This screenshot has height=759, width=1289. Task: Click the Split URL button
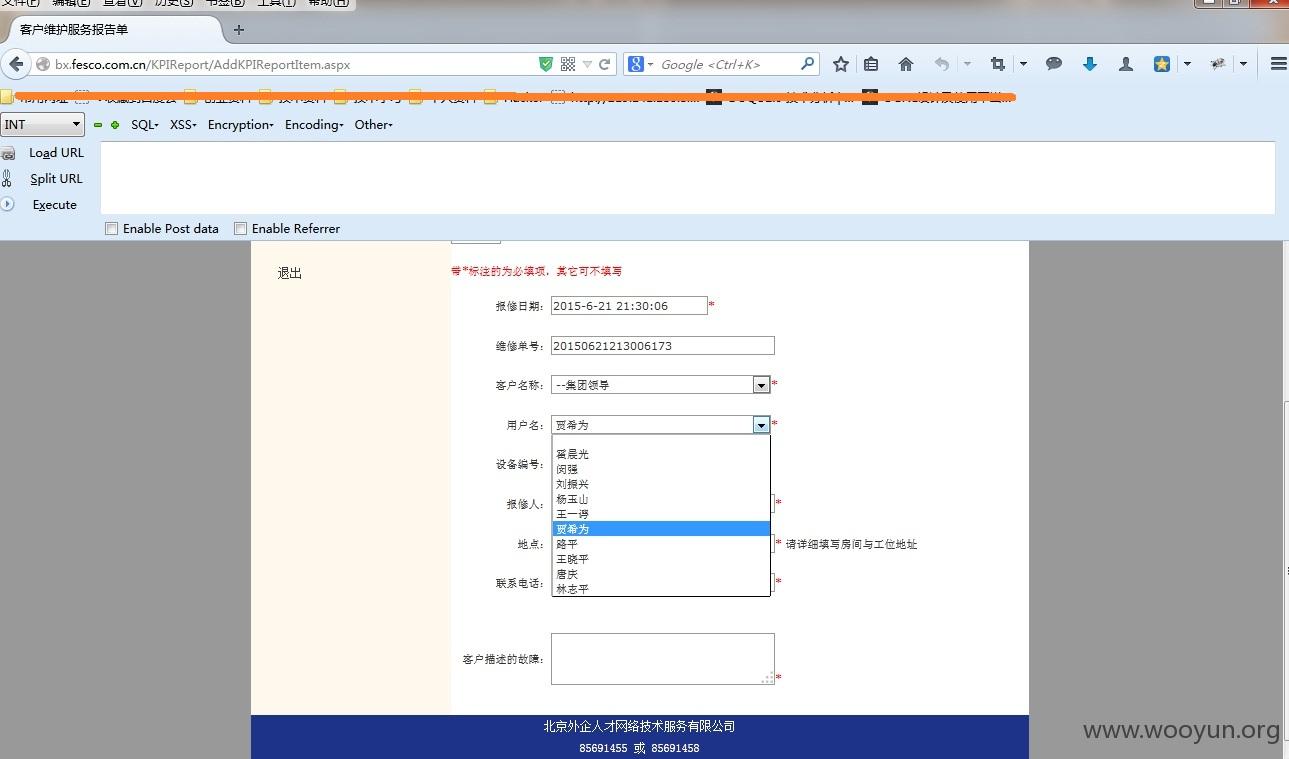point(56,179)
